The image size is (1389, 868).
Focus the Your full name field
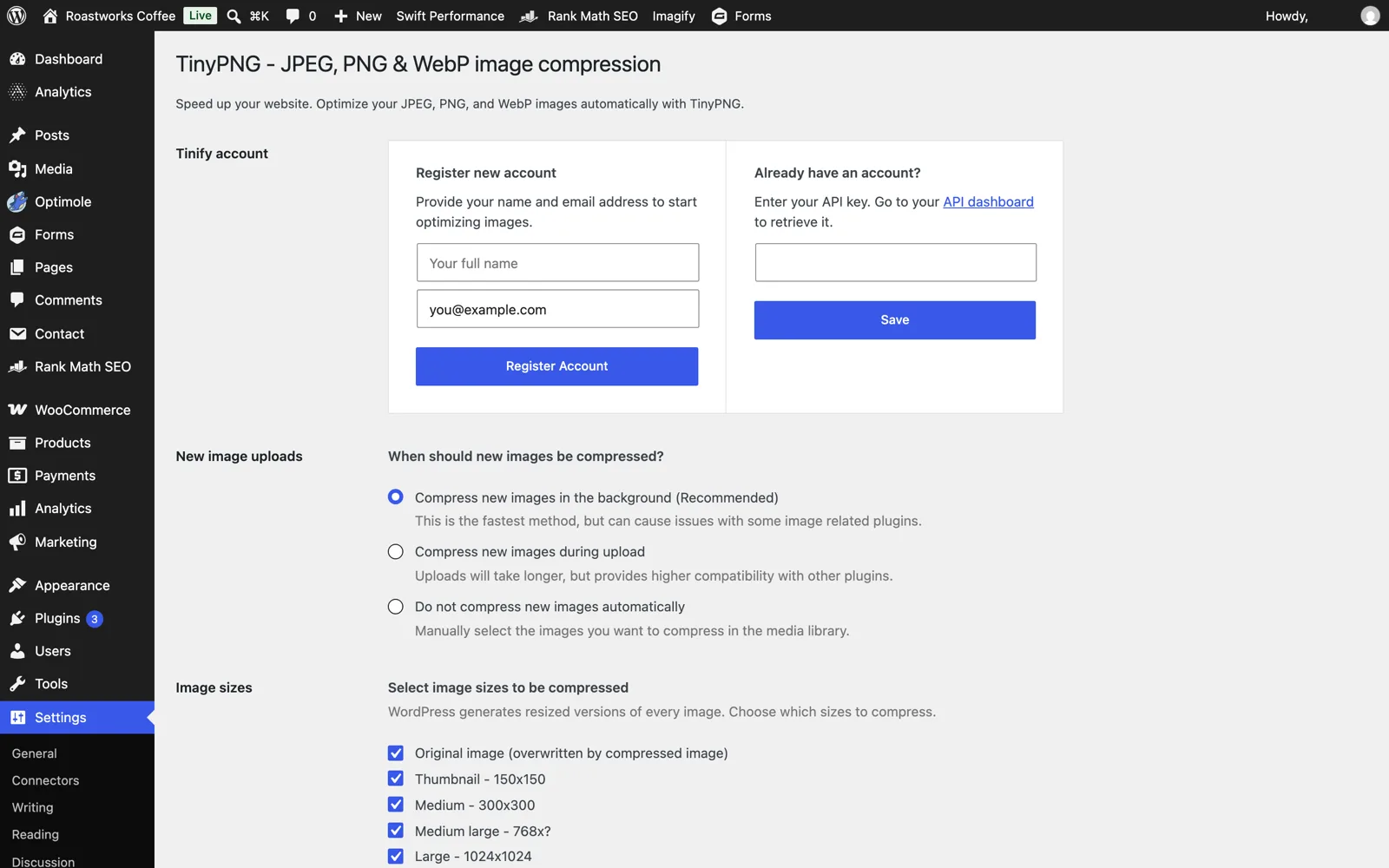(557, 262)
